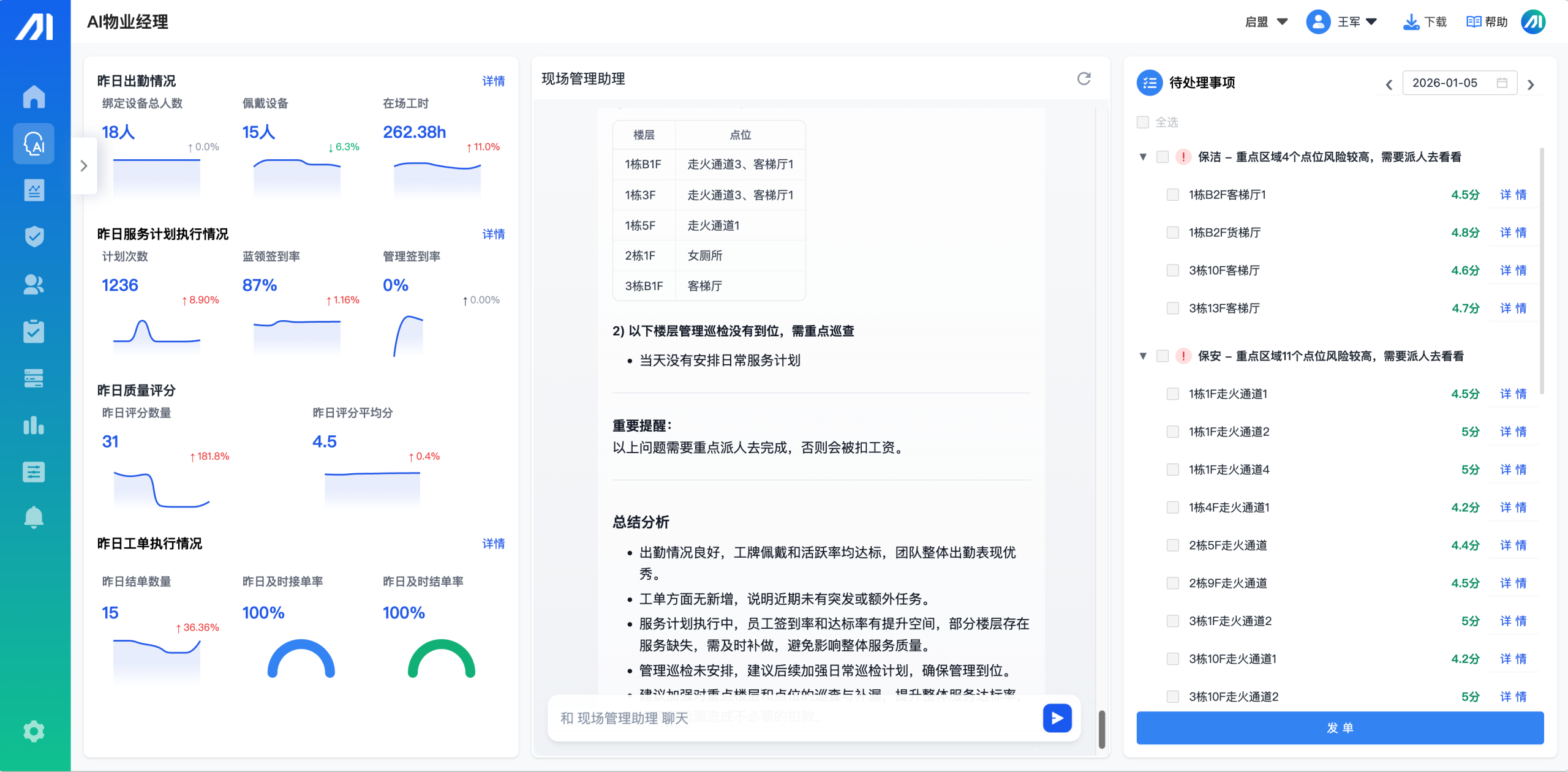Click the refresh icon on 现场管理助理 panel
Screen dimensions: 1568x772
tap(1084, 79)
